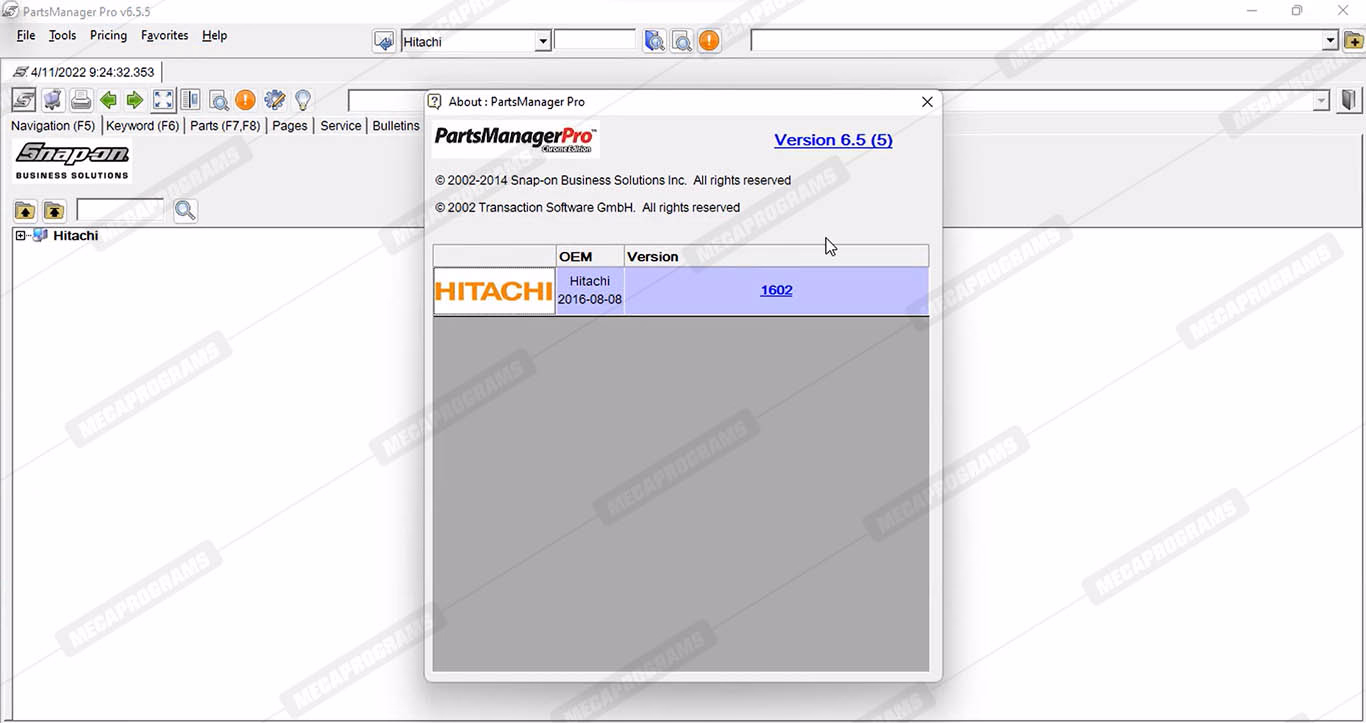The height and width of the screenshot is (723, 1366).
Task: Open the wide top-bar dropdown arrow
Action: [x=1330, y=41]
